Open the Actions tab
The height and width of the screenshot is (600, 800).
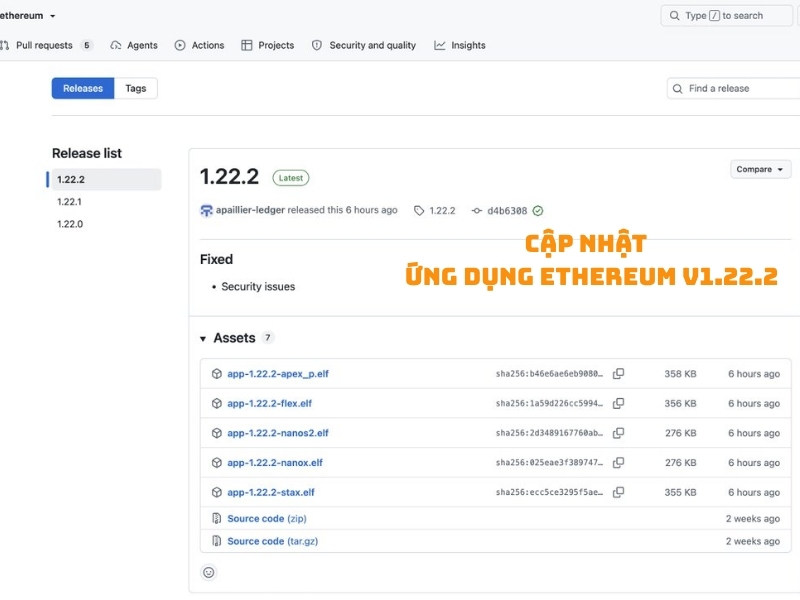click(x=199, y=45)
